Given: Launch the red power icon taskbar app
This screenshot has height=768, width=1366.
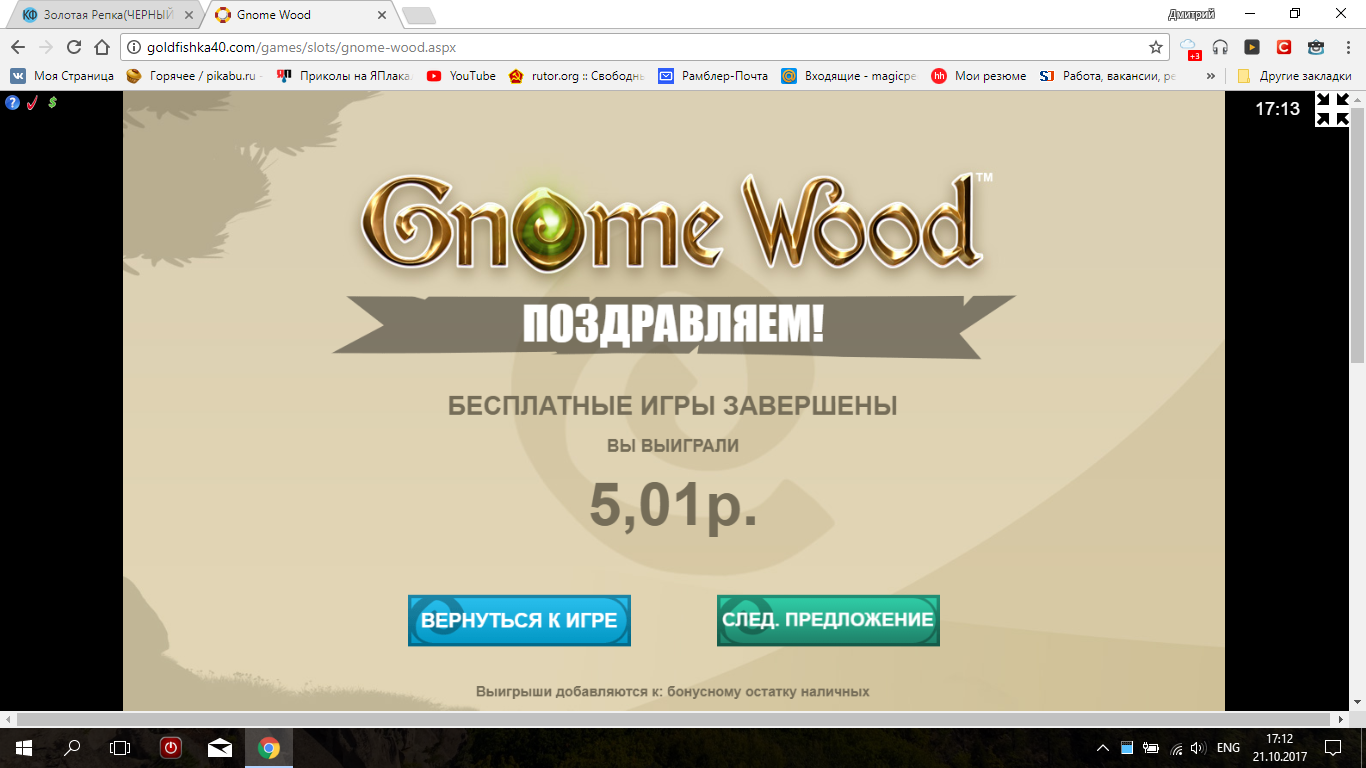Looking at the screenshot, I should pyautogui.click(x=171, y=747).
